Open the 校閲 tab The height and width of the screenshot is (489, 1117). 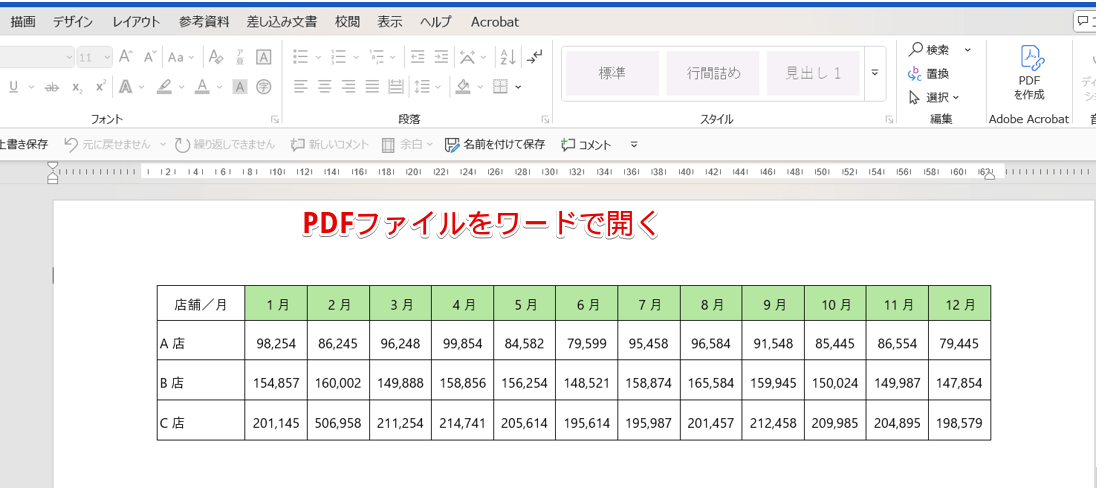(348, 22)
